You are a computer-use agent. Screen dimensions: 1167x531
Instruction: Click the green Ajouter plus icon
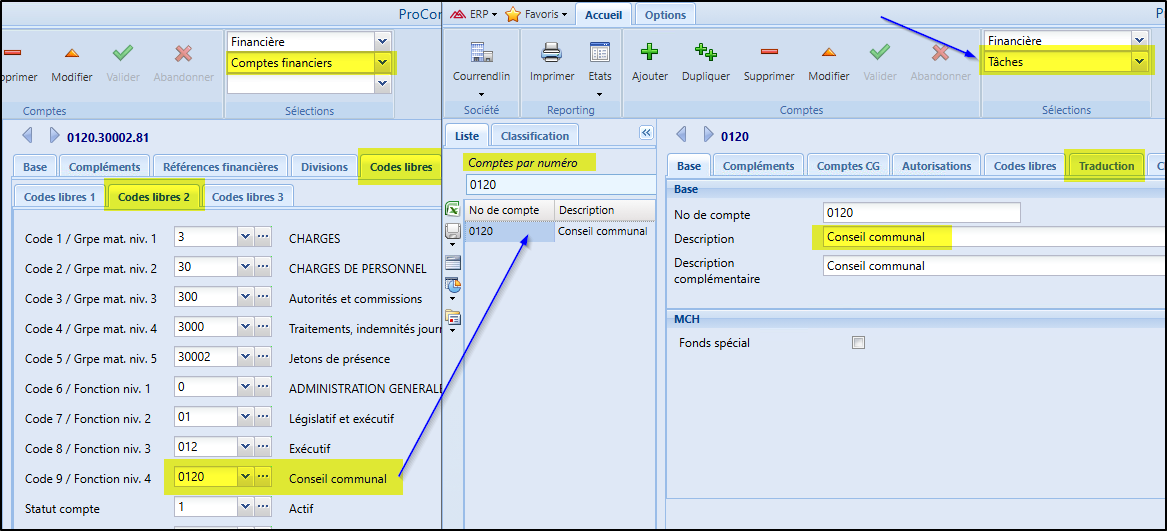tap(650, 52)
